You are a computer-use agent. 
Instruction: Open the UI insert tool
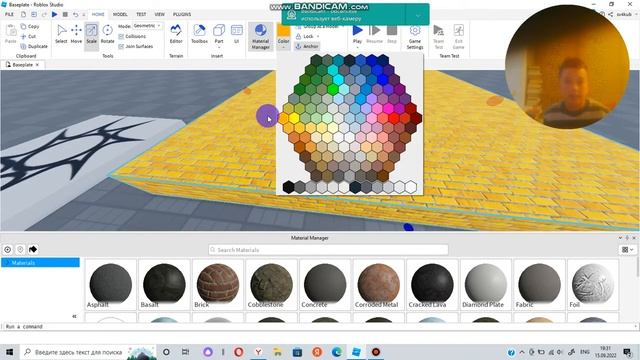click(237, 34)
